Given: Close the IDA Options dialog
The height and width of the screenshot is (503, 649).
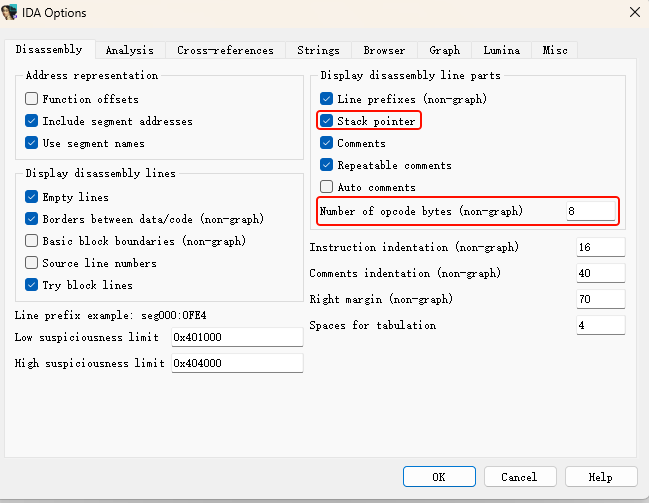Looking at the screenshot, I should point(635,12).
